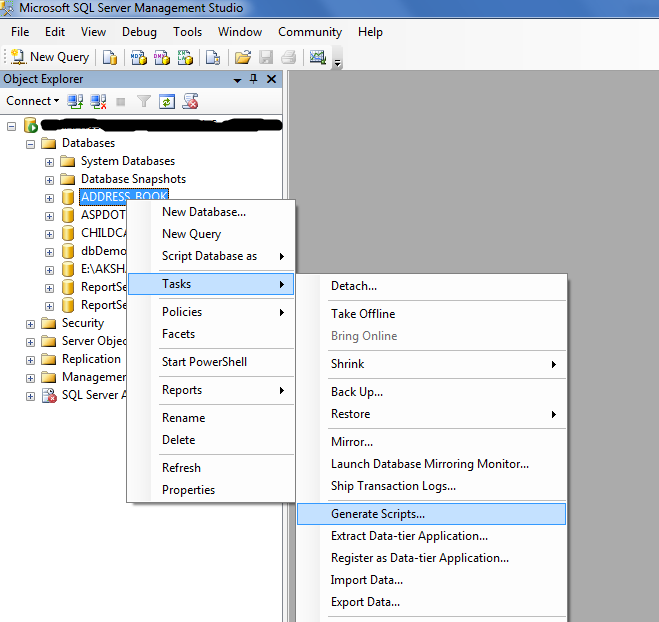Click the Connect Object Explorer icon
Viewport: 659px width, 622px height.
pyautogui.click(x=75, y=101)
